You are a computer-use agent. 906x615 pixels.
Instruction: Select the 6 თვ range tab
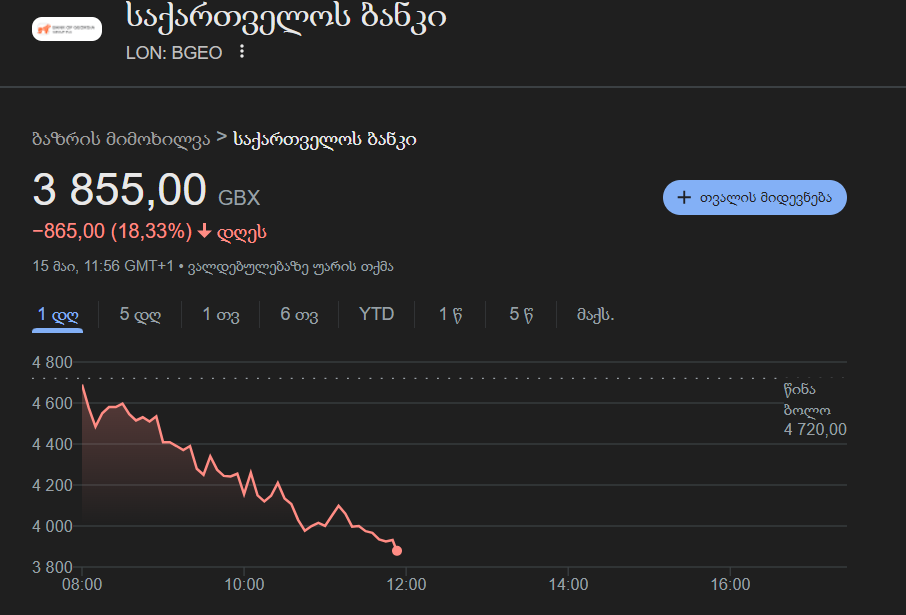click(x=299, y=314)
